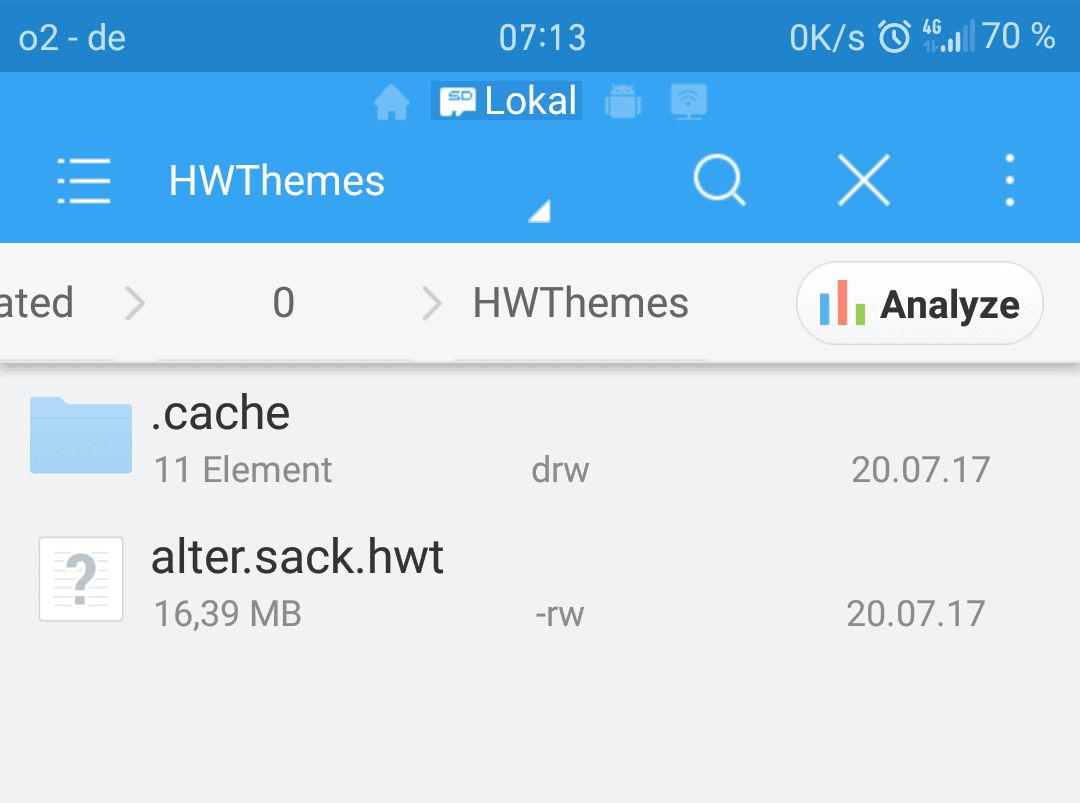
Task: Select the HWThemes breadcrumb entry
Action: click(581, 302)
